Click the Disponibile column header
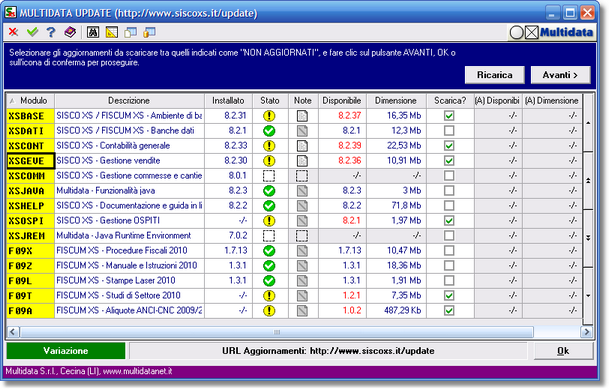Viewport: 609px width, 390px height. 342,101
